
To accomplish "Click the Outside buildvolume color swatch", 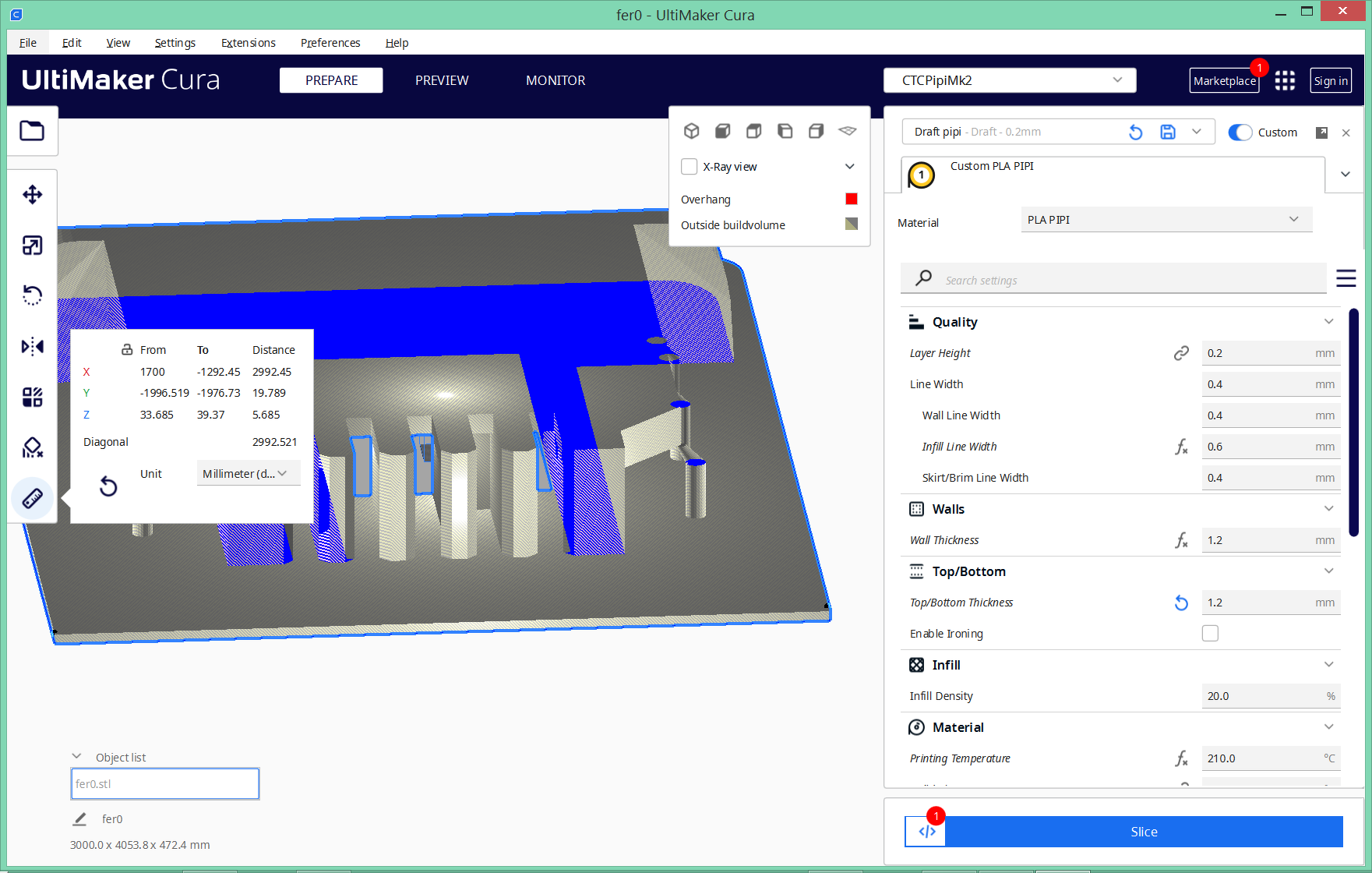I will 852,224.
